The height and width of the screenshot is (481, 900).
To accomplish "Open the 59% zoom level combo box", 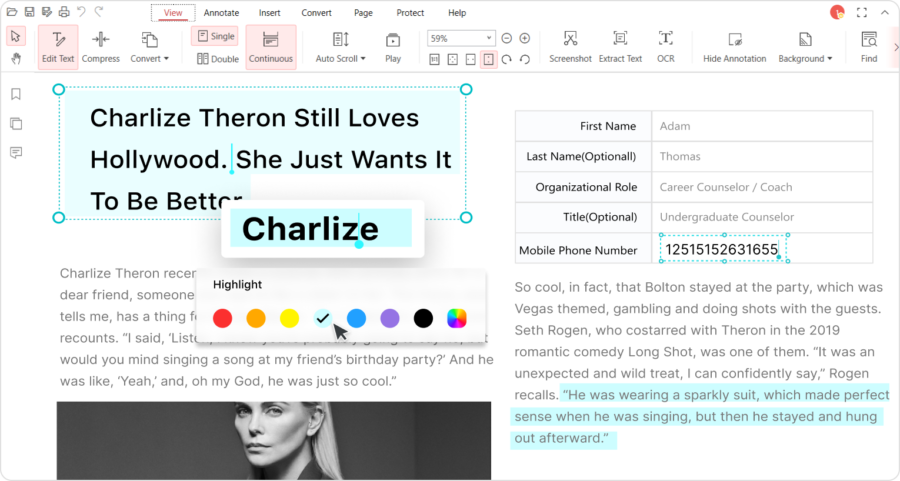I will click(x=460, y=38).
